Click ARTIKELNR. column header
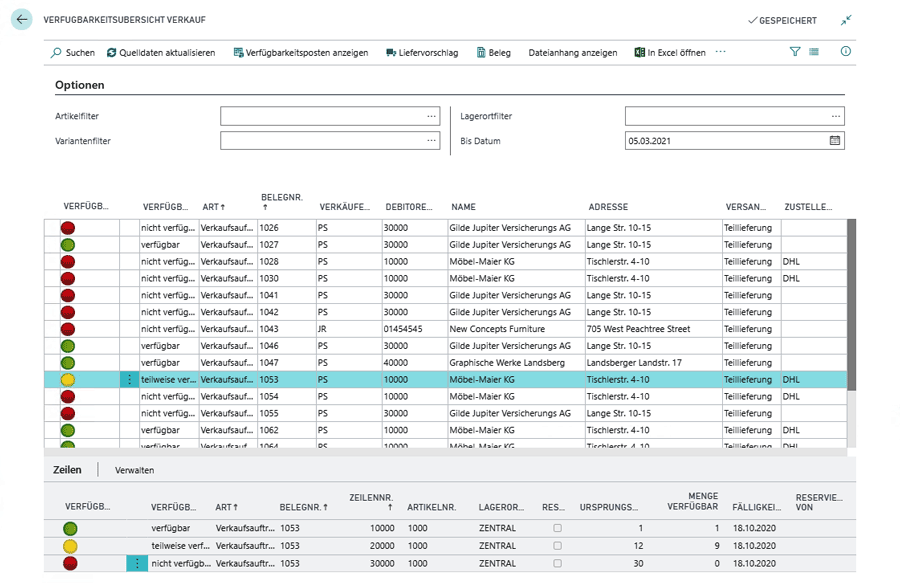This screenshot has height=583, width=900. (x=432, y=507)
